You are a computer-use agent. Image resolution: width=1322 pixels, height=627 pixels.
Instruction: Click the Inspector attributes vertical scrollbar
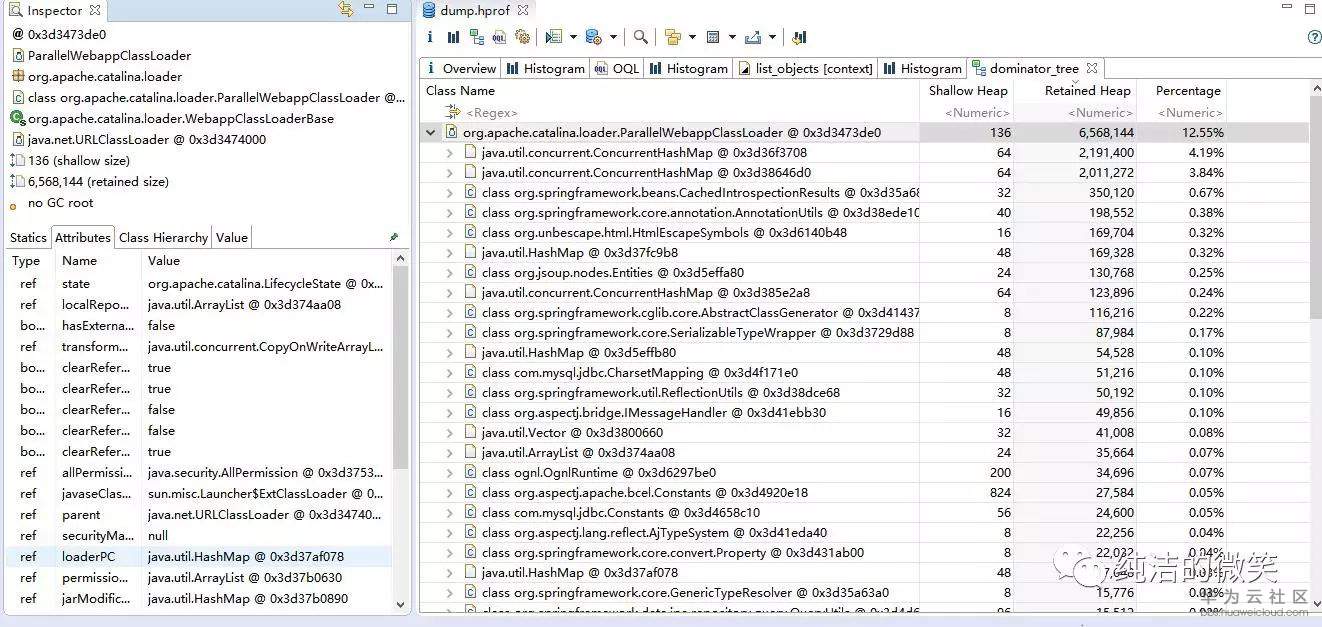401,367
